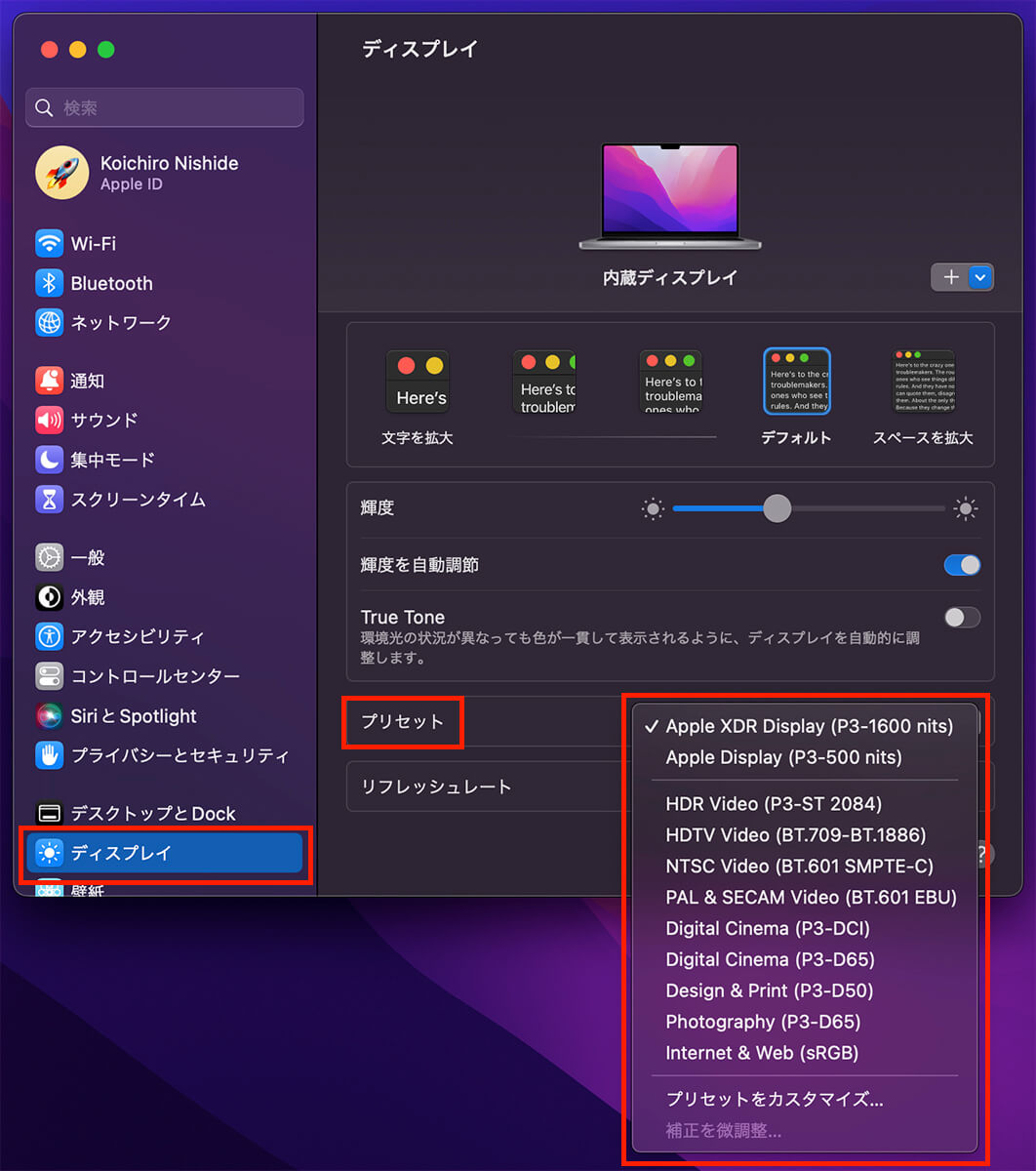The width and height of the screenshot is (1036, 1171).
Task: Open the サウンド speaker icon
Action: point(49,421)
